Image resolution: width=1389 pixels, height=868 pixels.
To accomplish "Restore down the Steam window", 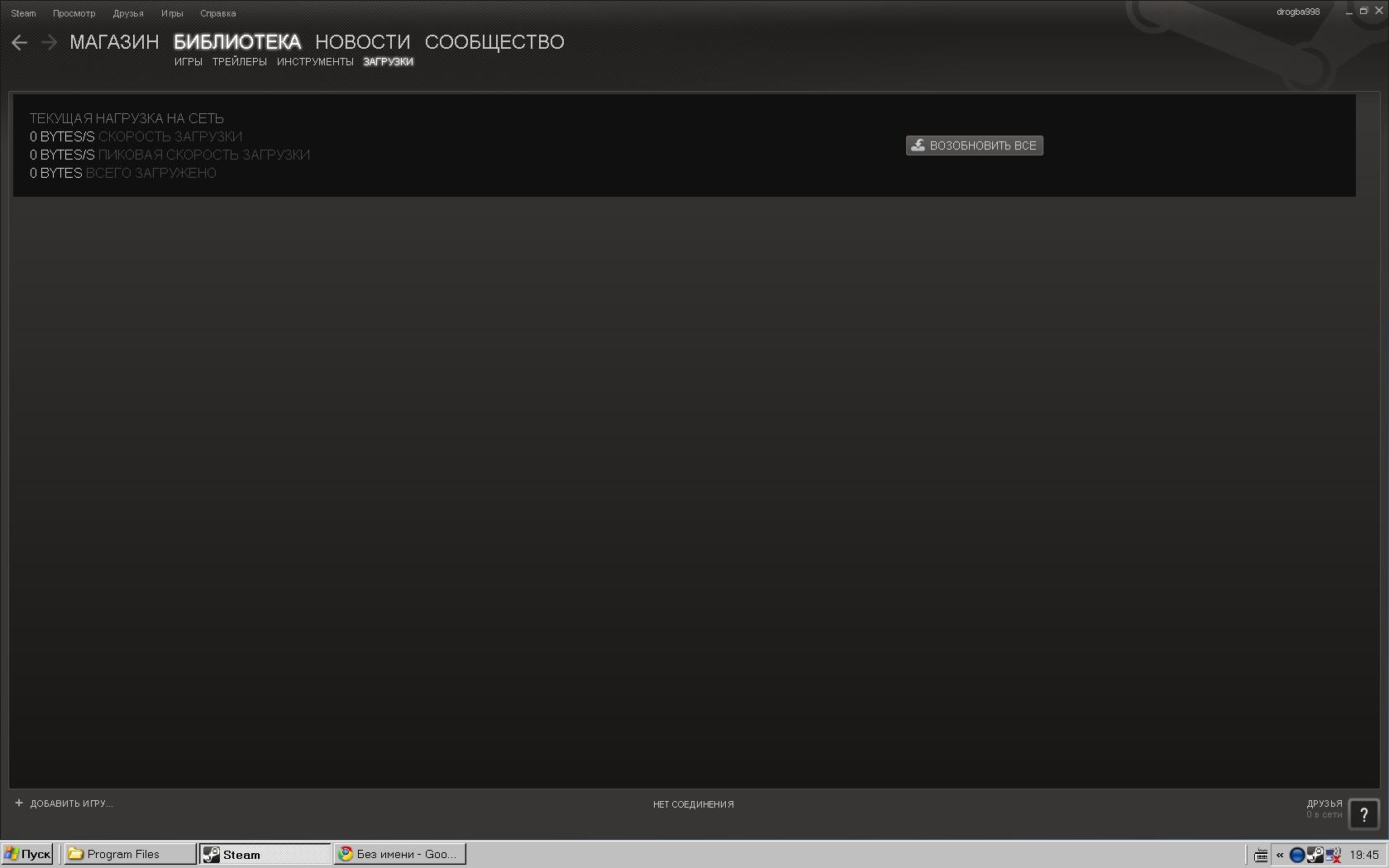I will 1363,12.
